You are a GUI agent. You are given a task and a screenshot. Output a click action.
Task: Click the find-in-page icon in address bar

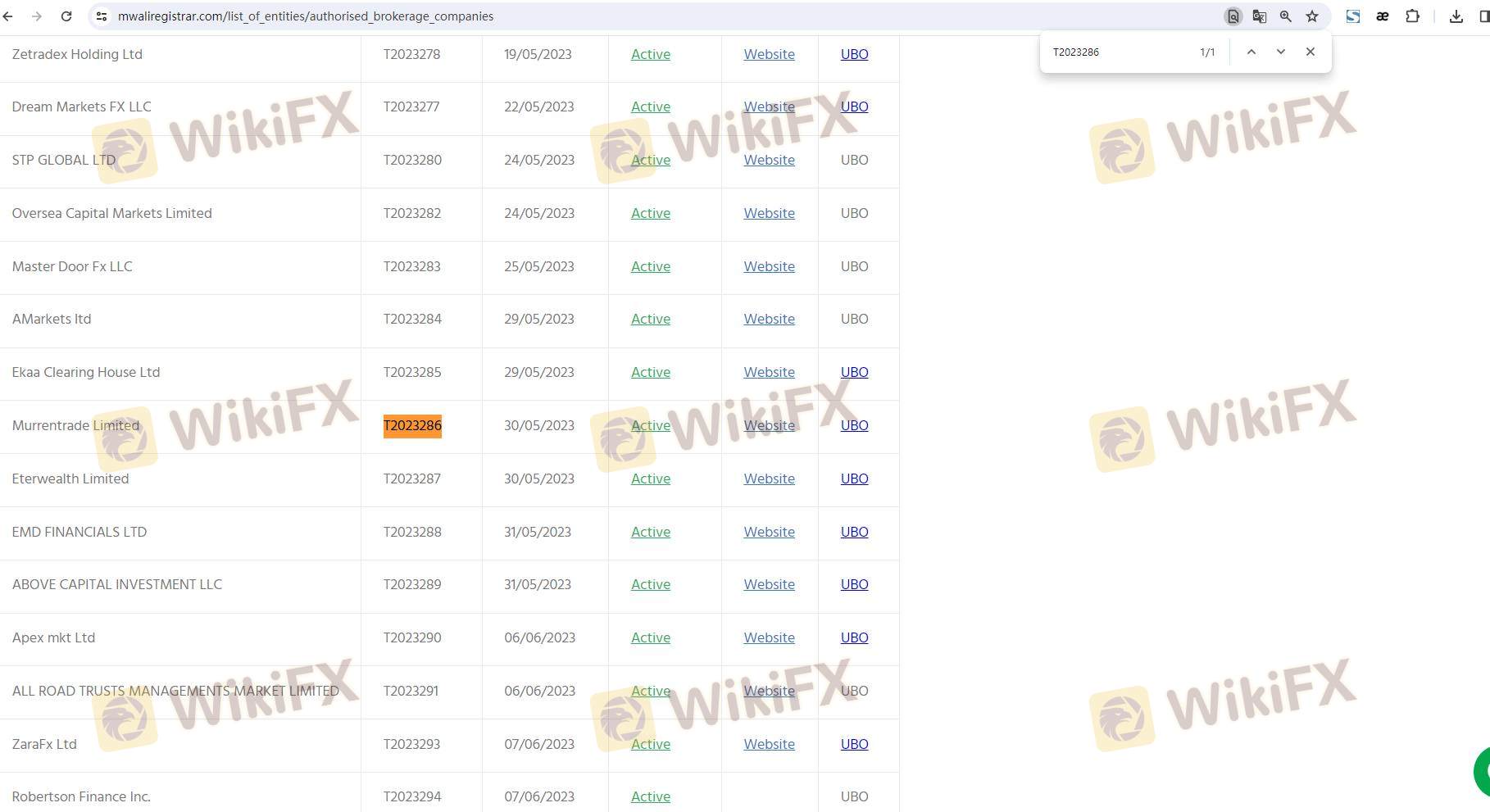click(1233, 16)
